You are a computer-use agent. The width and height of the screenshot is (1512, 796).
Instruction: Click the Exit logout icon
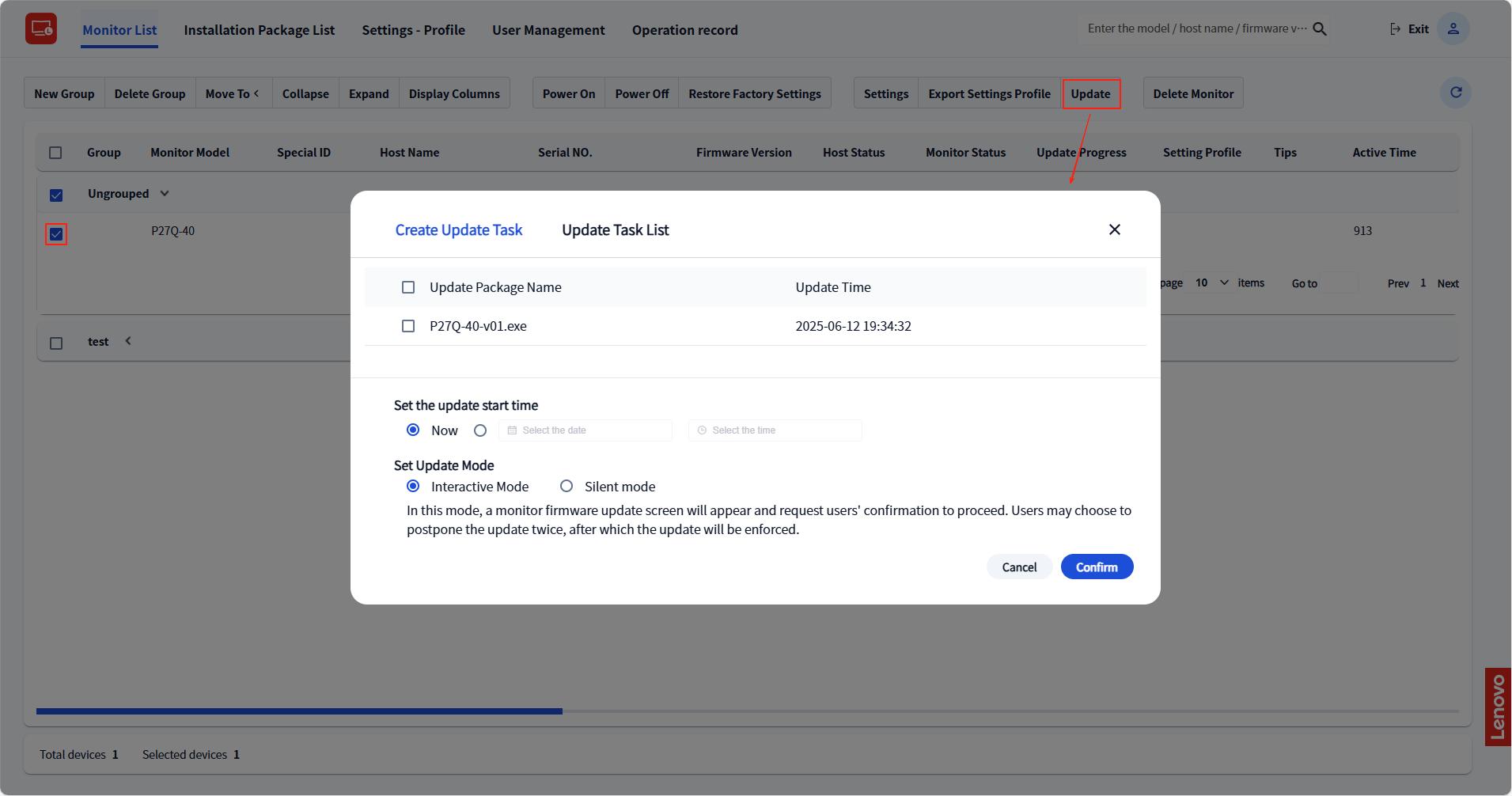1396,29
